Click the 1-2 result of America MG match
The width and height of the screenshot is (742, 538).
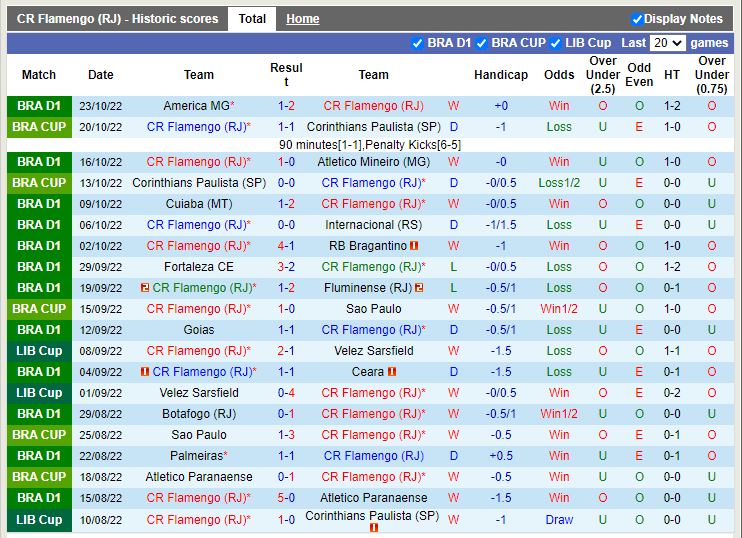[x=286, y=106]
